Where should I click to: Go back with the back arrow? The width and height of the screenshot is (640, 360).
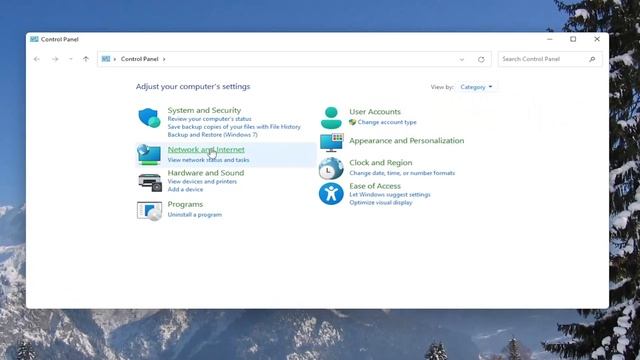37,59
